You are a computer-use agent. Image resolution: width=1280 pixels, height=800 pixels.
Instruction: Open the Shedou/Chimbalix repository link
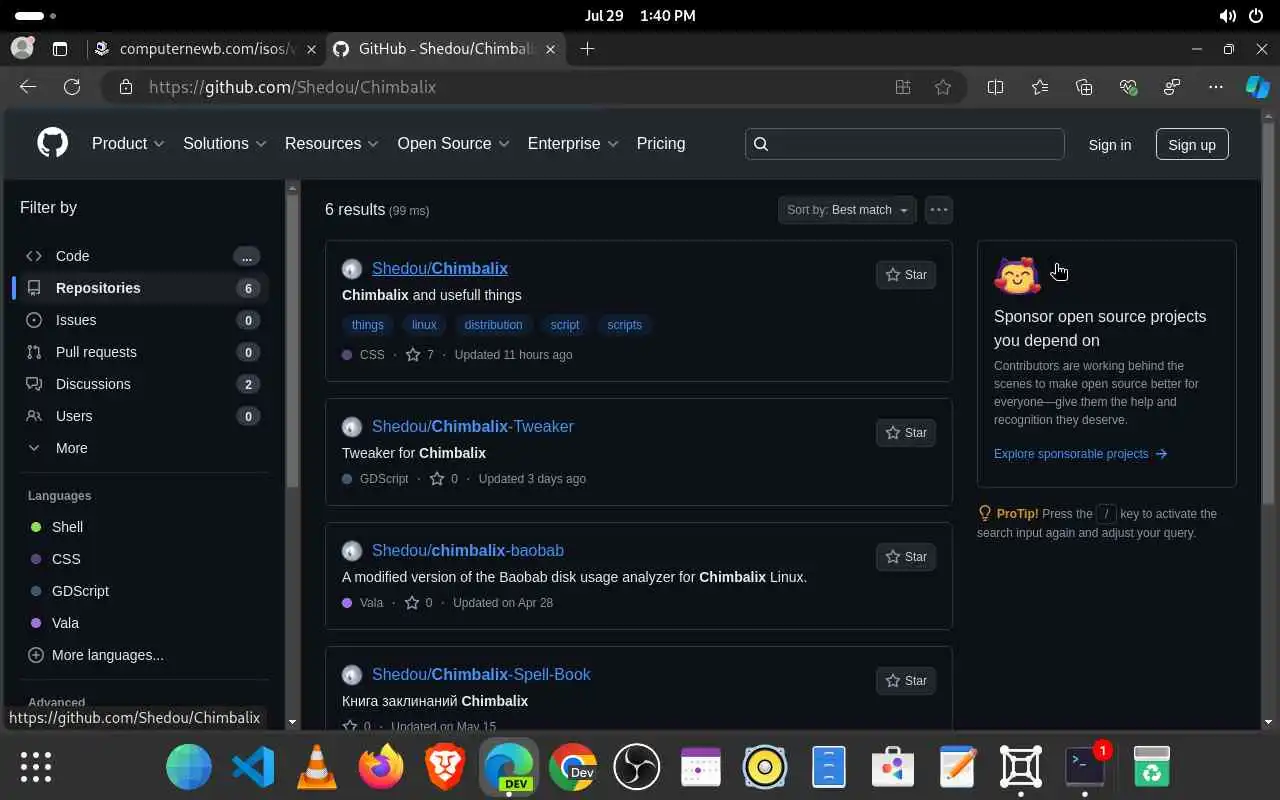pyautogui.click(x=440, y=268)
